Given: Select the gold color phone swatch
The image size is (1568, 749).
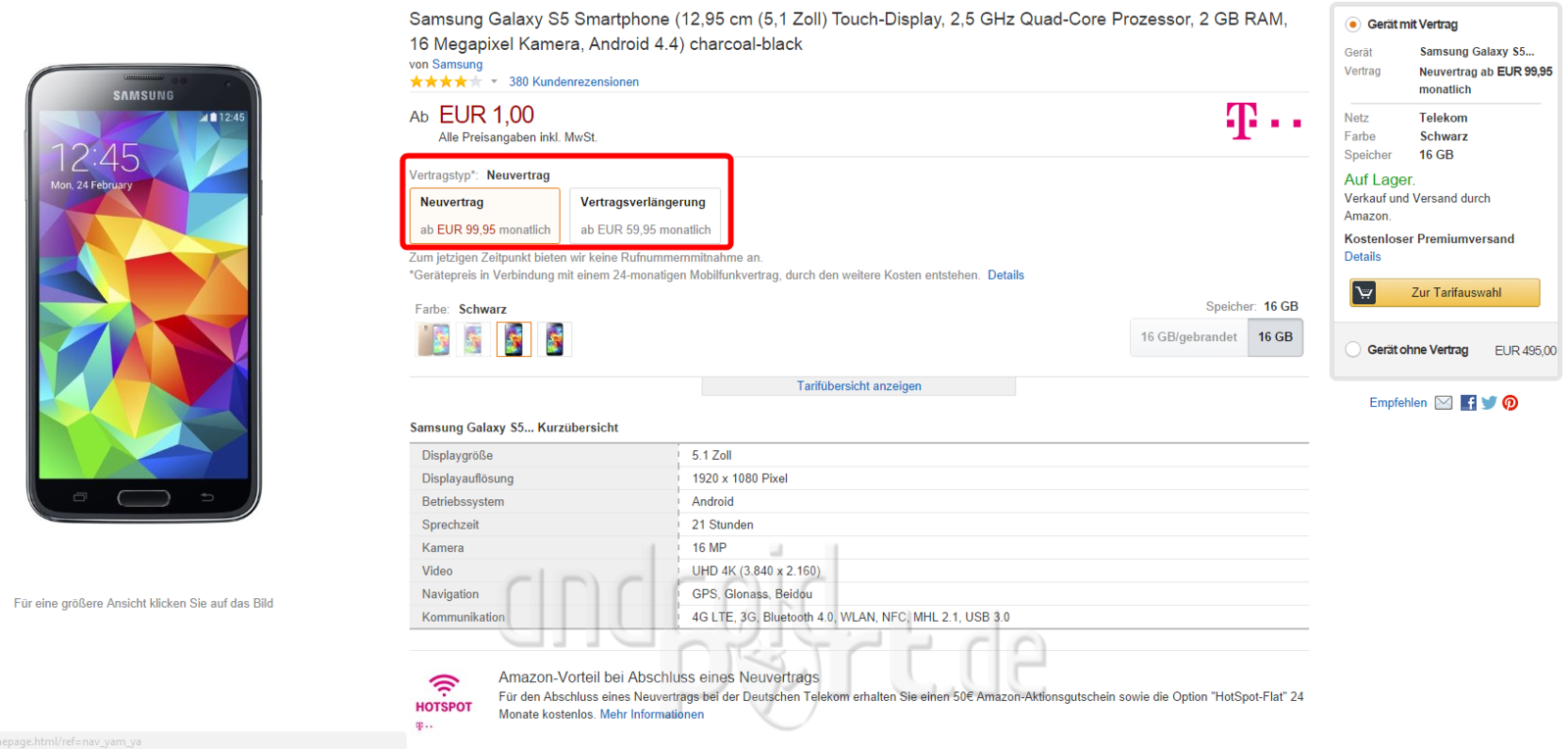Looking at the screenshot, I should (x=433, y=339).
